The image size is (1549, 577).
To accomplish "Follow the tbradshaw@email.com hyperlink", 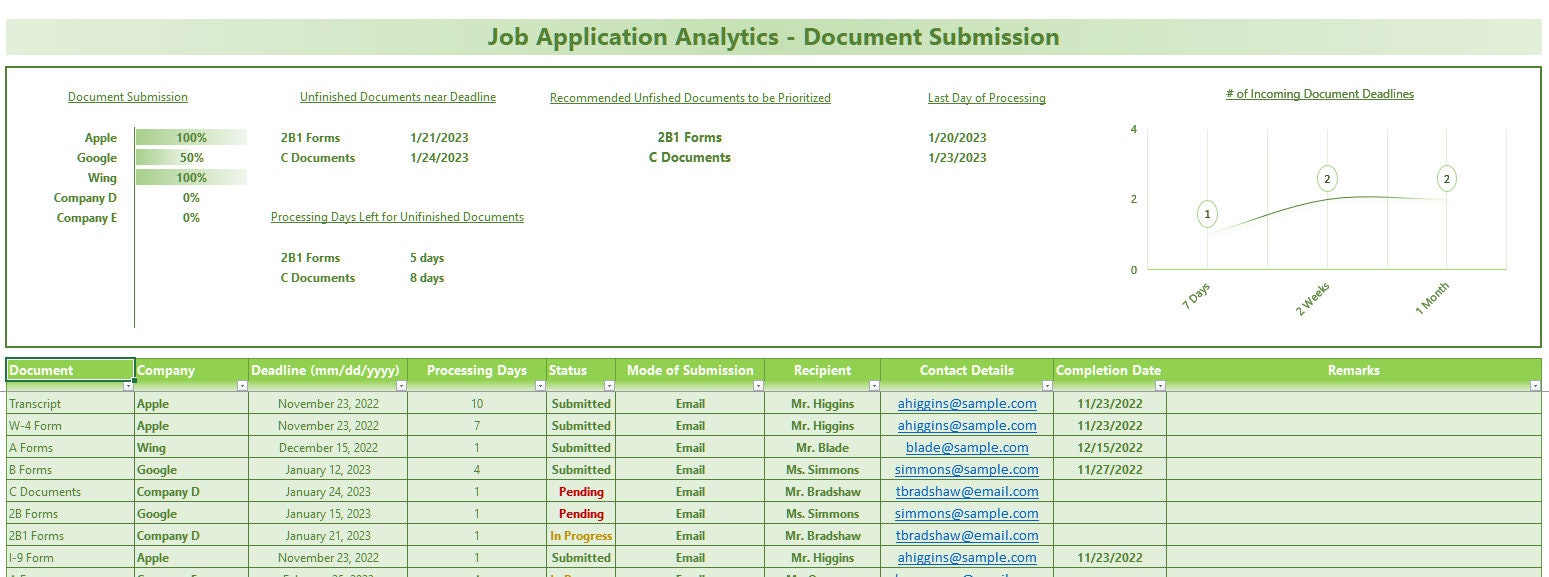I will pyautogui.click(x=966, y=491).
